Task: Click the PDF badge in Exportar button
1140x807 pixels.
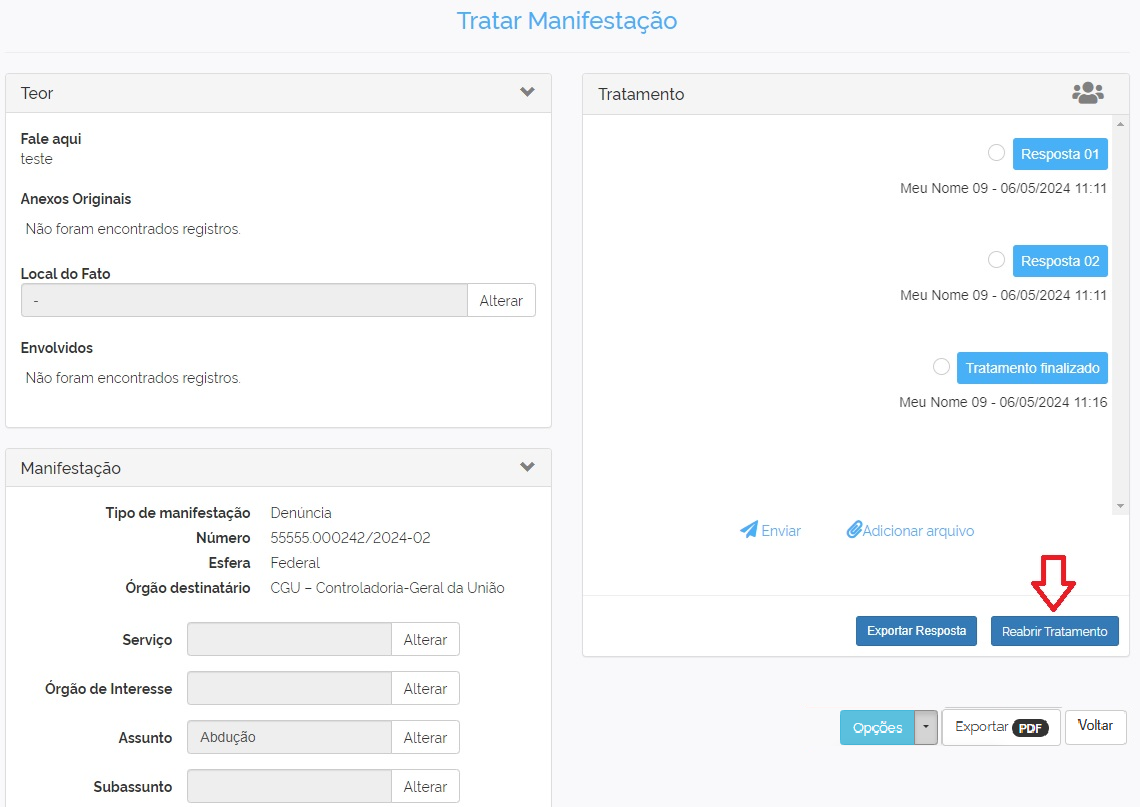Action: pos(1030,728)
